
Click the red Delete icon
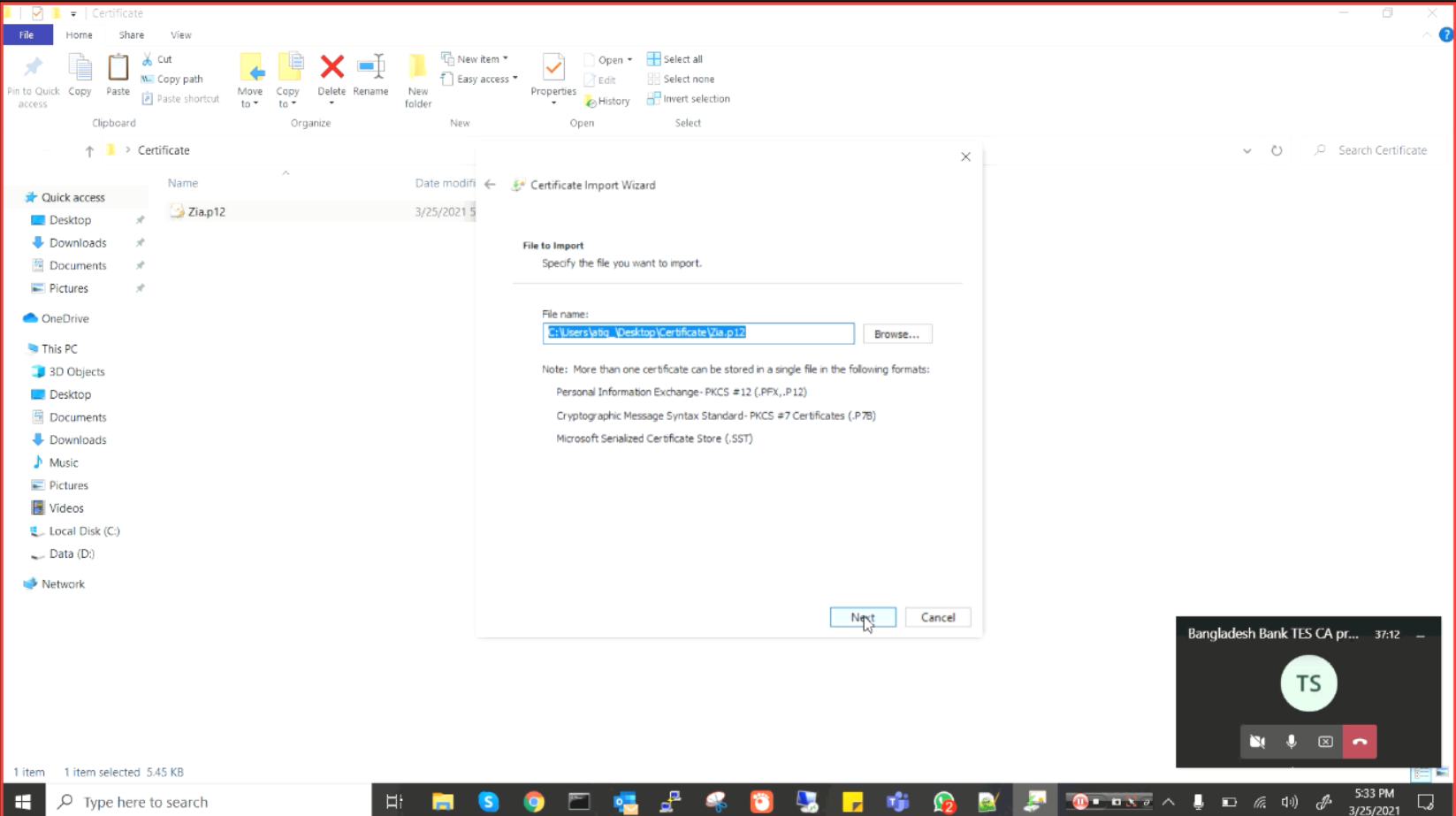click(x=332, y=67)
